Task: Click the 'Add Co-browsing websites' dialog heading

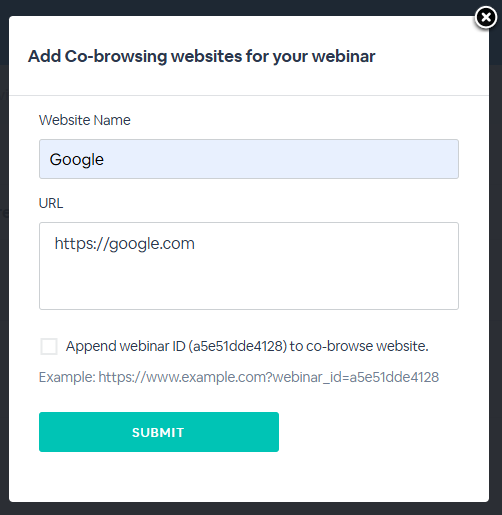Action: [x=201, y=56]
